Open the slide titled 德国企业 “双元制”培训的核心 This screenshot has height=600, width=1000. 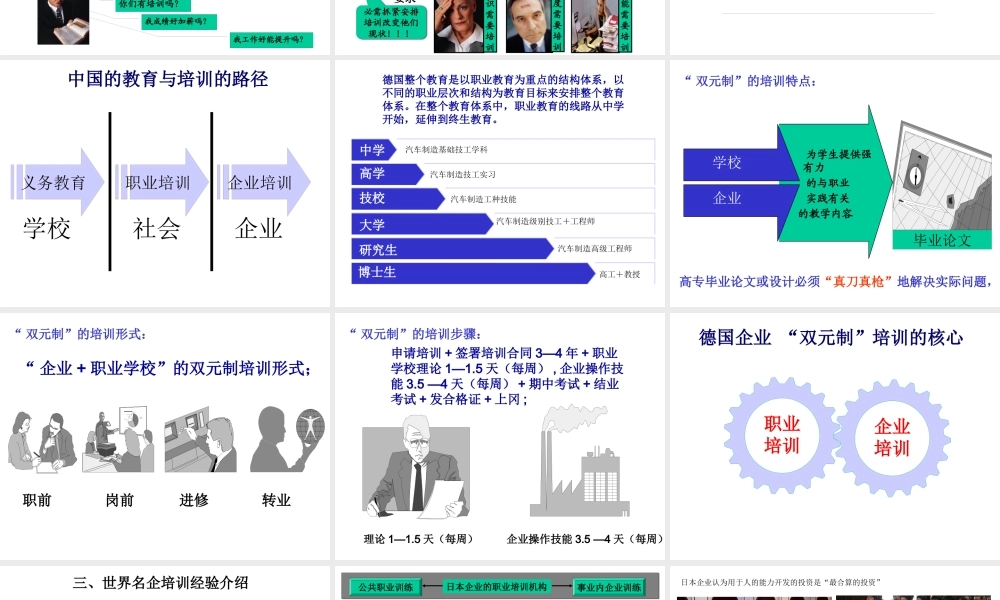click(x=834, y=436)
